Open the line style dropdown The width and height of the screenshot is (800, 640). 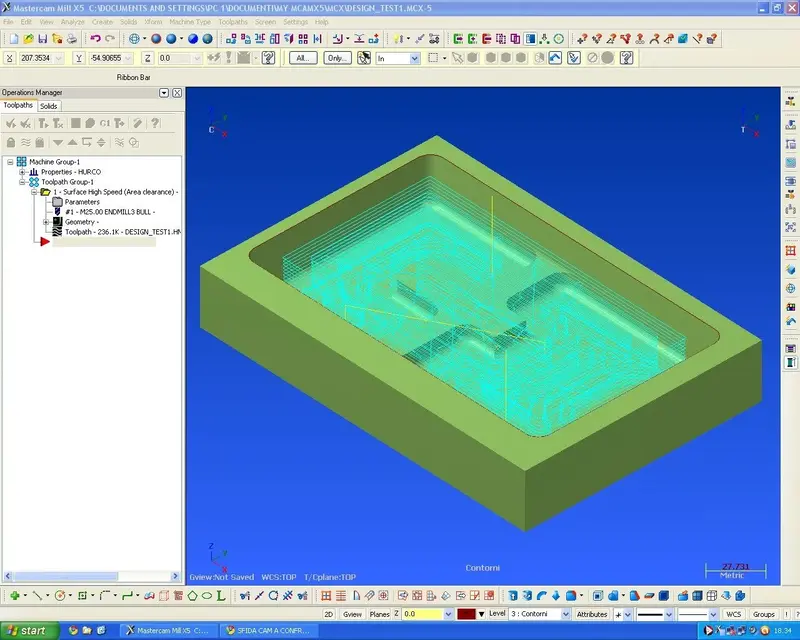click(668, 614)
